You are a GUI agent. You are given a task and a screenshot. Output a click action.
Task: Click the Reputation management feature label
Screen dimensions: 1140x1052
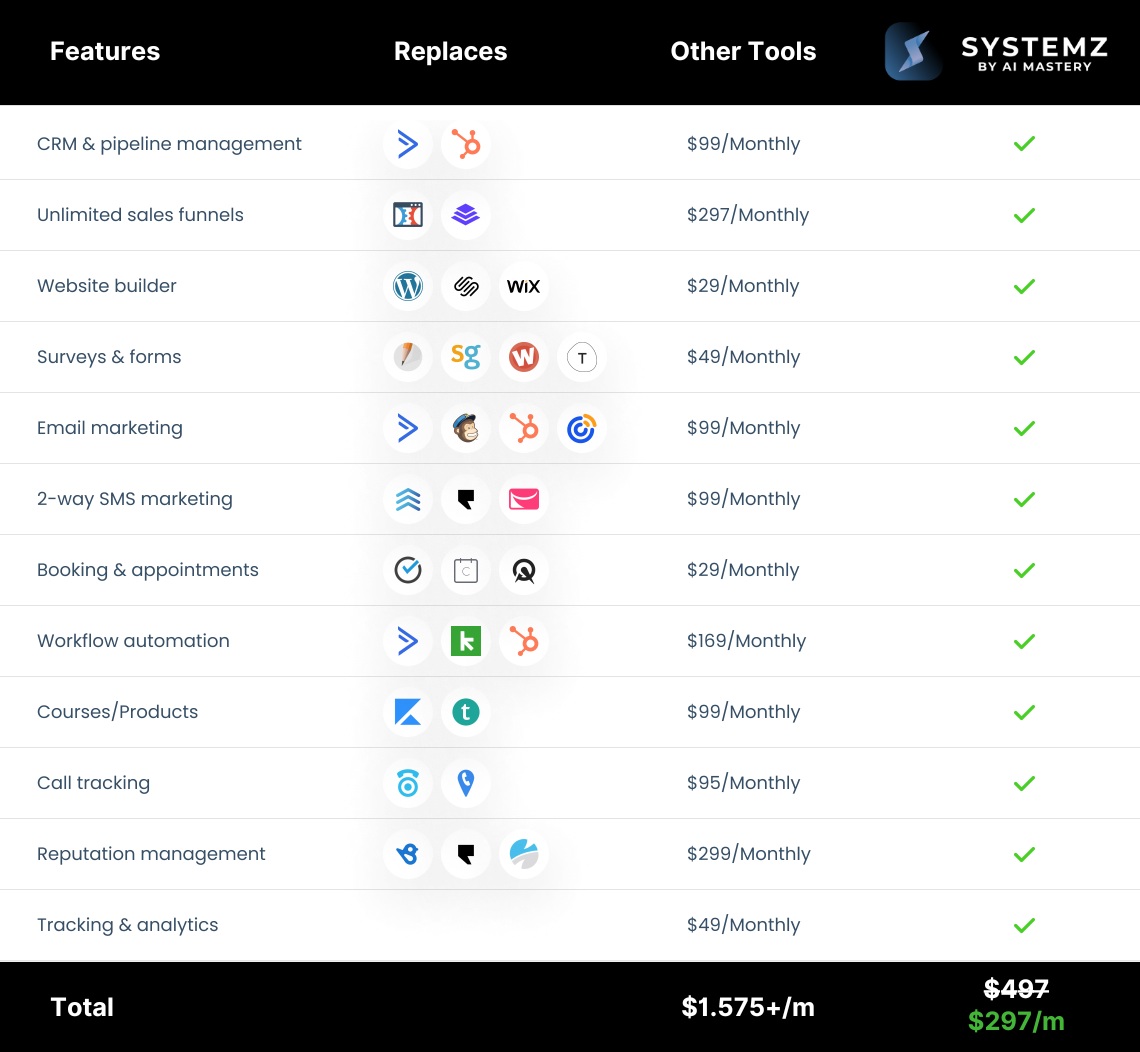151,854
